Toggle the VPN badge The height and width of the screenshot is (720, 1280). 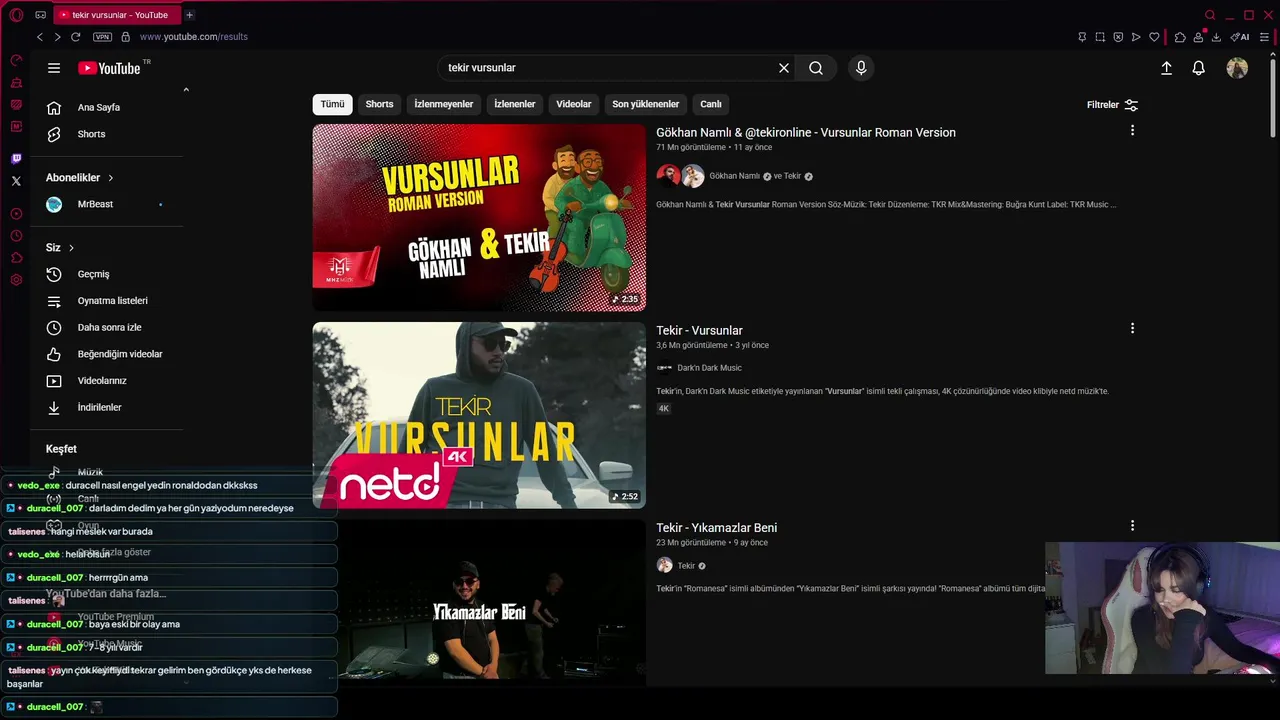coord(102,37)
